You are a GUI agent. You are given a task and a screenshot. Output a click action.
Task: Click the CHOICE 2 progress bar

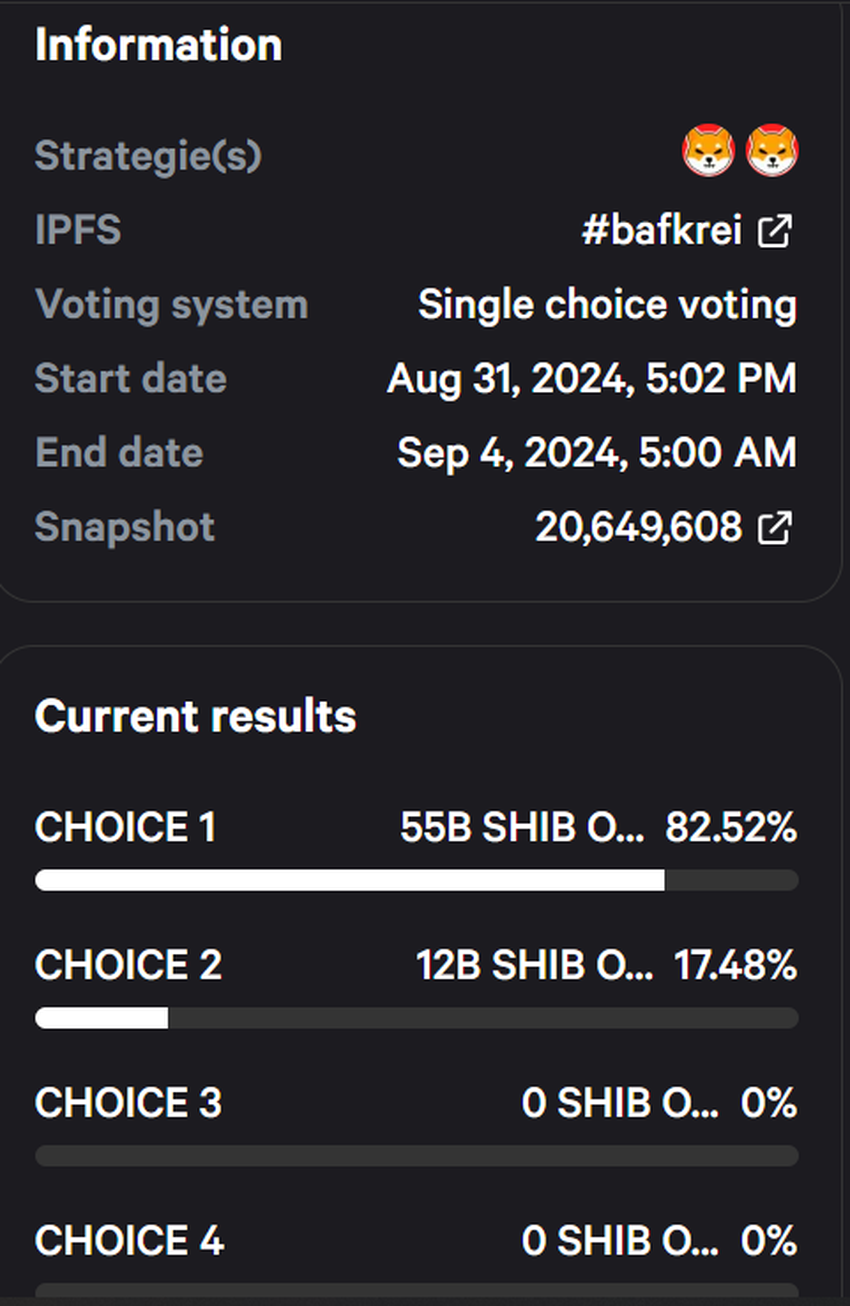[x=416, y=1018]
